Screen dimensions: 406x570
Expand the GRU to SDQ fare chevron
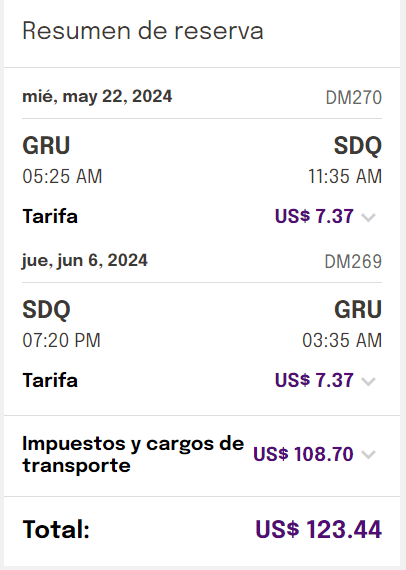click(368, 217)
